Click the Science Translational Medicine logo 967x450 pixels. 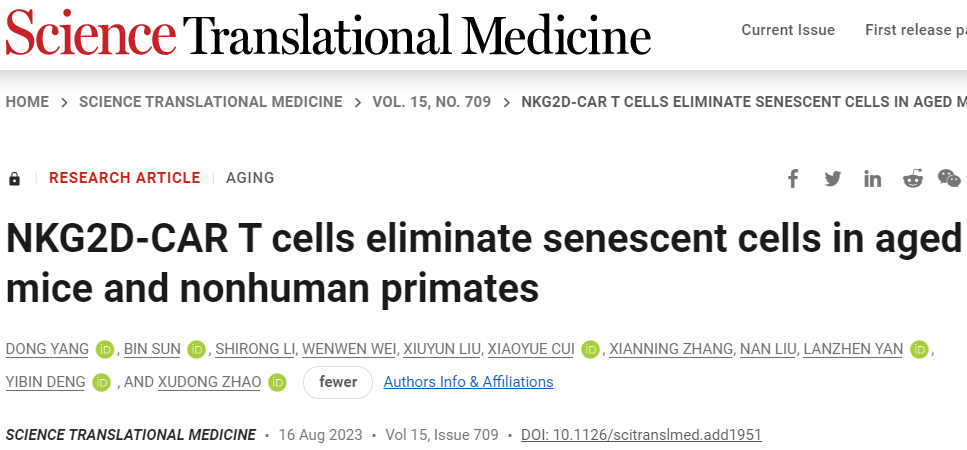328,35
